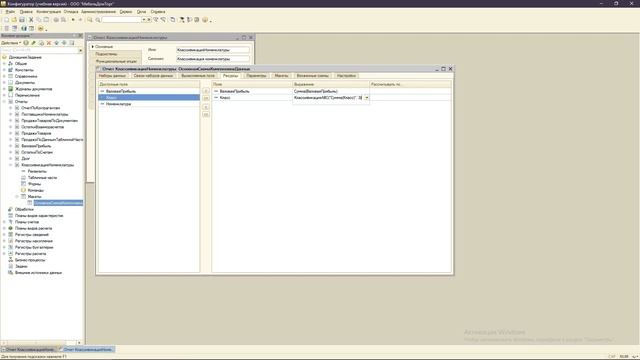
Task: Switch to the Вложенные схемы tab
Action: coord(312,76)
